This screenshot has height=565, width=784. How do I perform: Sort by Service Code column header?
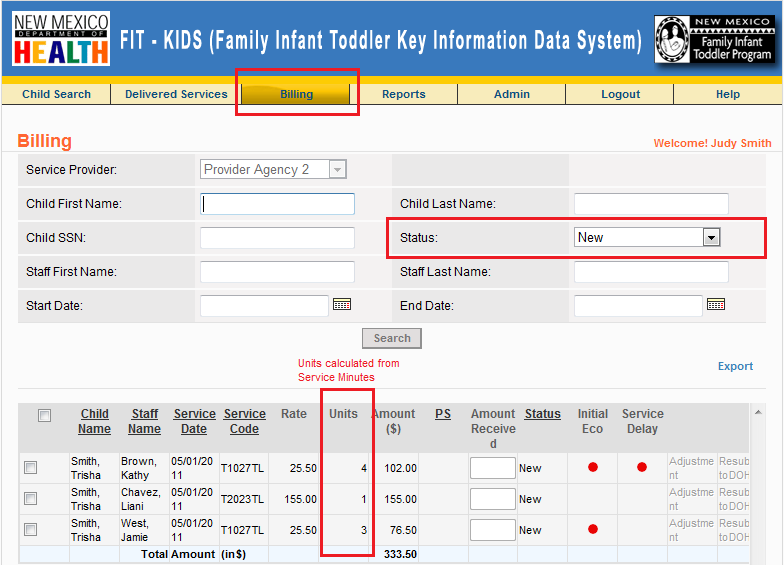tap(244, 421)
